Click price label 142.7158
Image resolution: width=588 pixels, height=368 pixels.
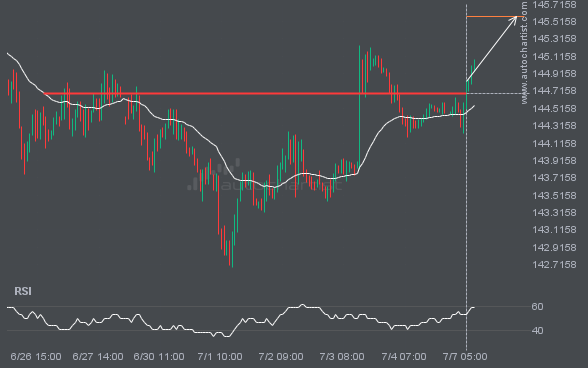[x=554, y=265]
